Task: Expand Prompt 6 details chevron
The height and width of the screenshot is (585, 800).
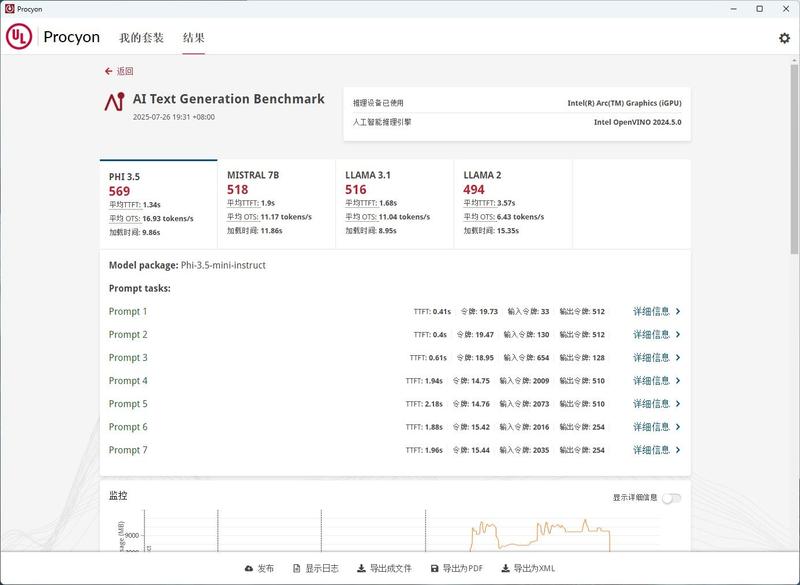Action: point(678,427)
